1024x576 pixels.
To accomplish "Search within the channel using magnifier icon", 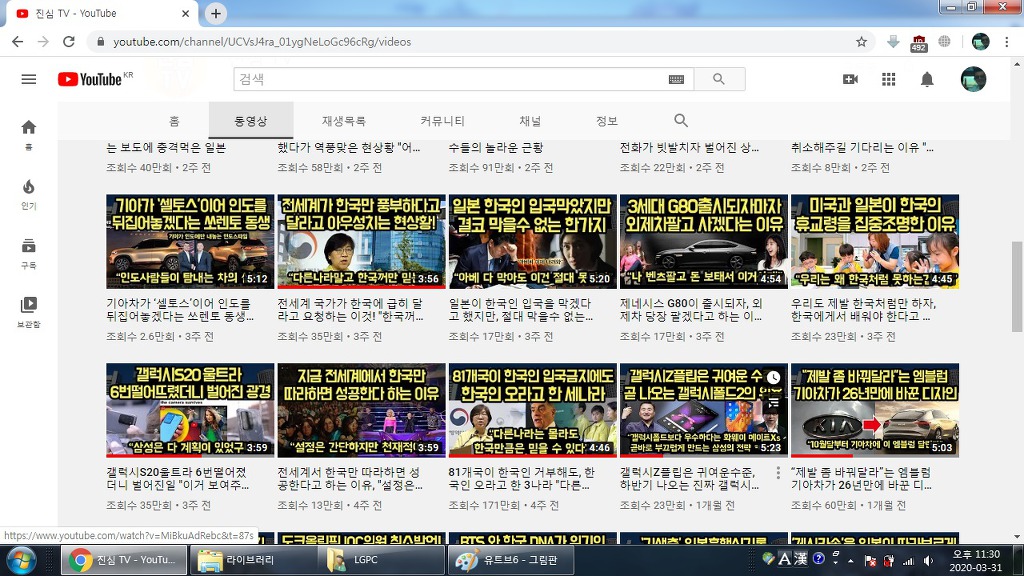I will click(x=681, y=121).
